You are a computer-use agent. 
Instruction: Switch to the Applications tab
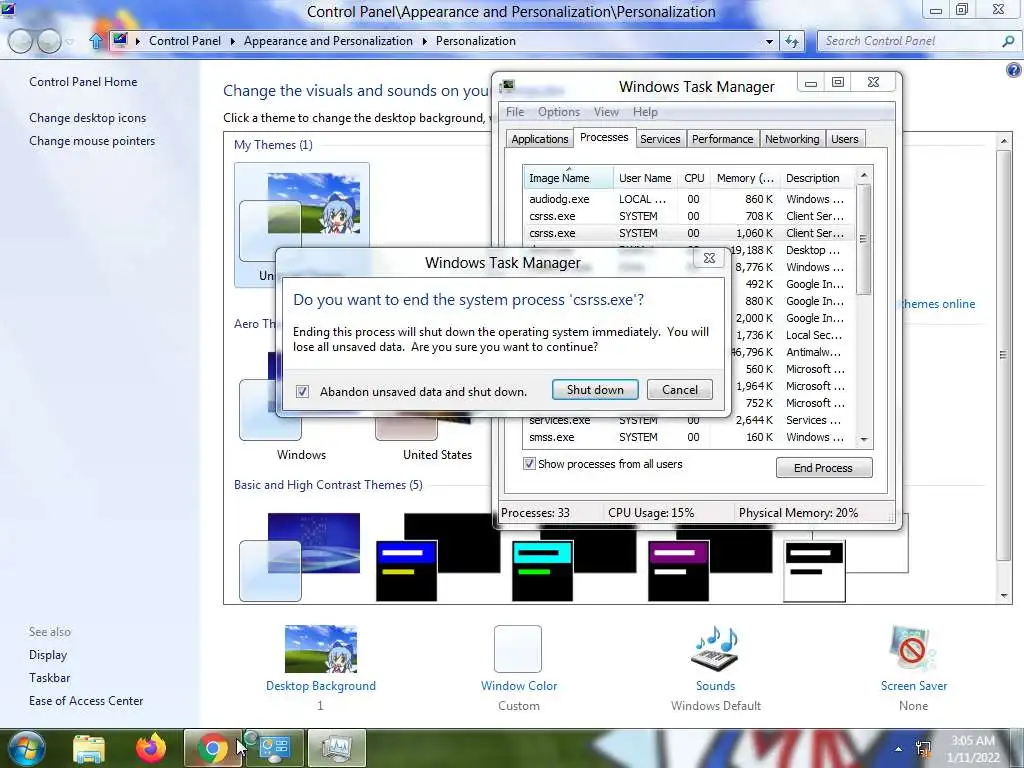click(x=539, y=139)
